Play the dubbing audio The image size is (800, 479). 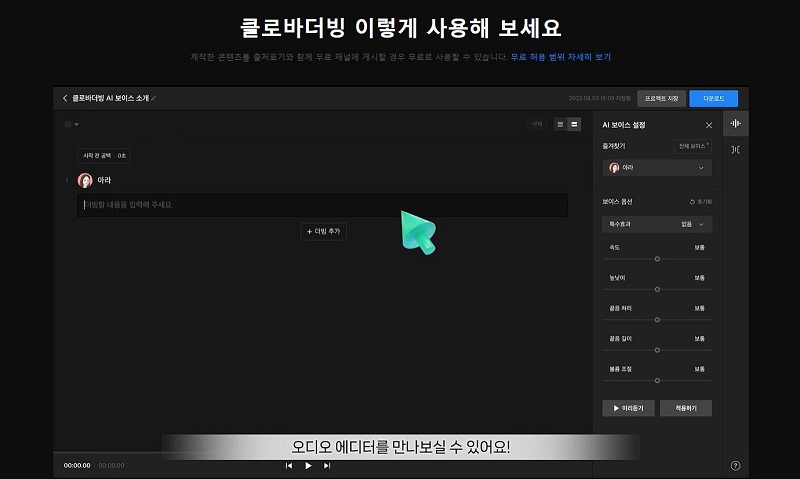pyautogui.click(x=308, y=465)
